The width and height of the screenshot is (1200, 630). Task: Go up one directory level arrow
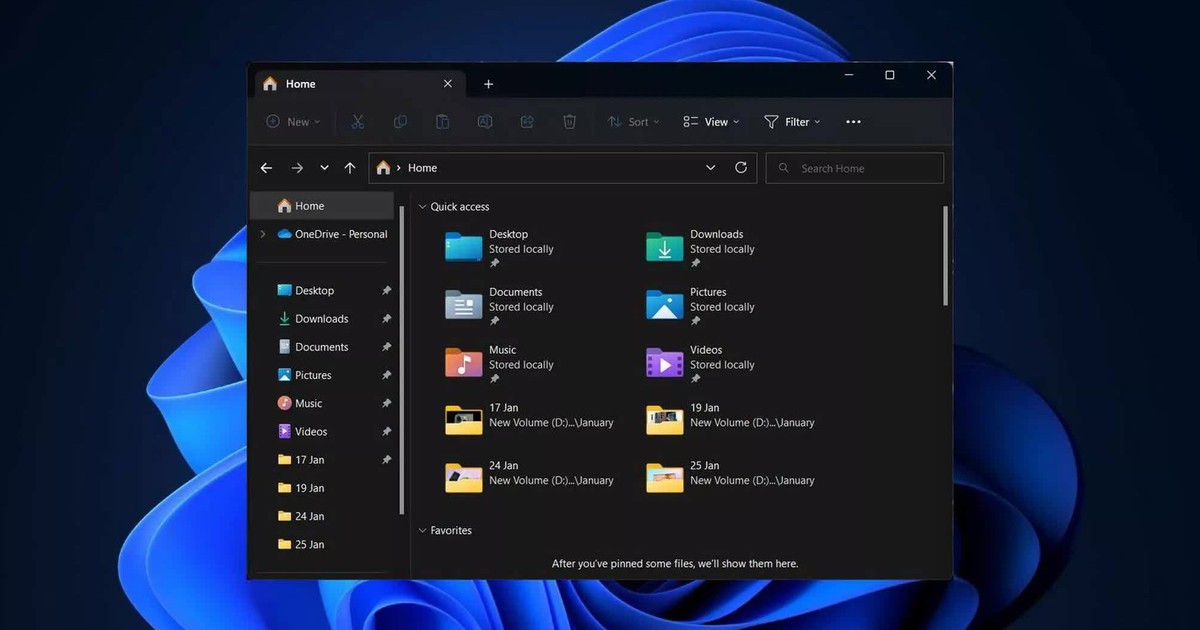tap(349, 168)
